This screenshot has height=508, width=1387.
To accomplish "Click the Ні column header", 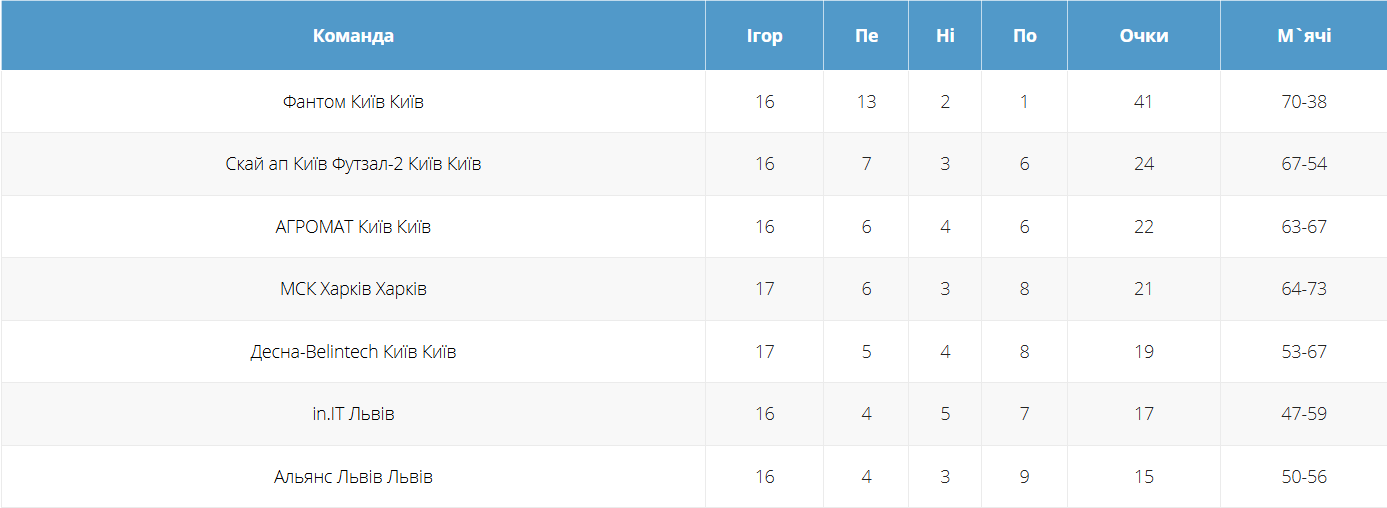I will (x=945, y=36).
